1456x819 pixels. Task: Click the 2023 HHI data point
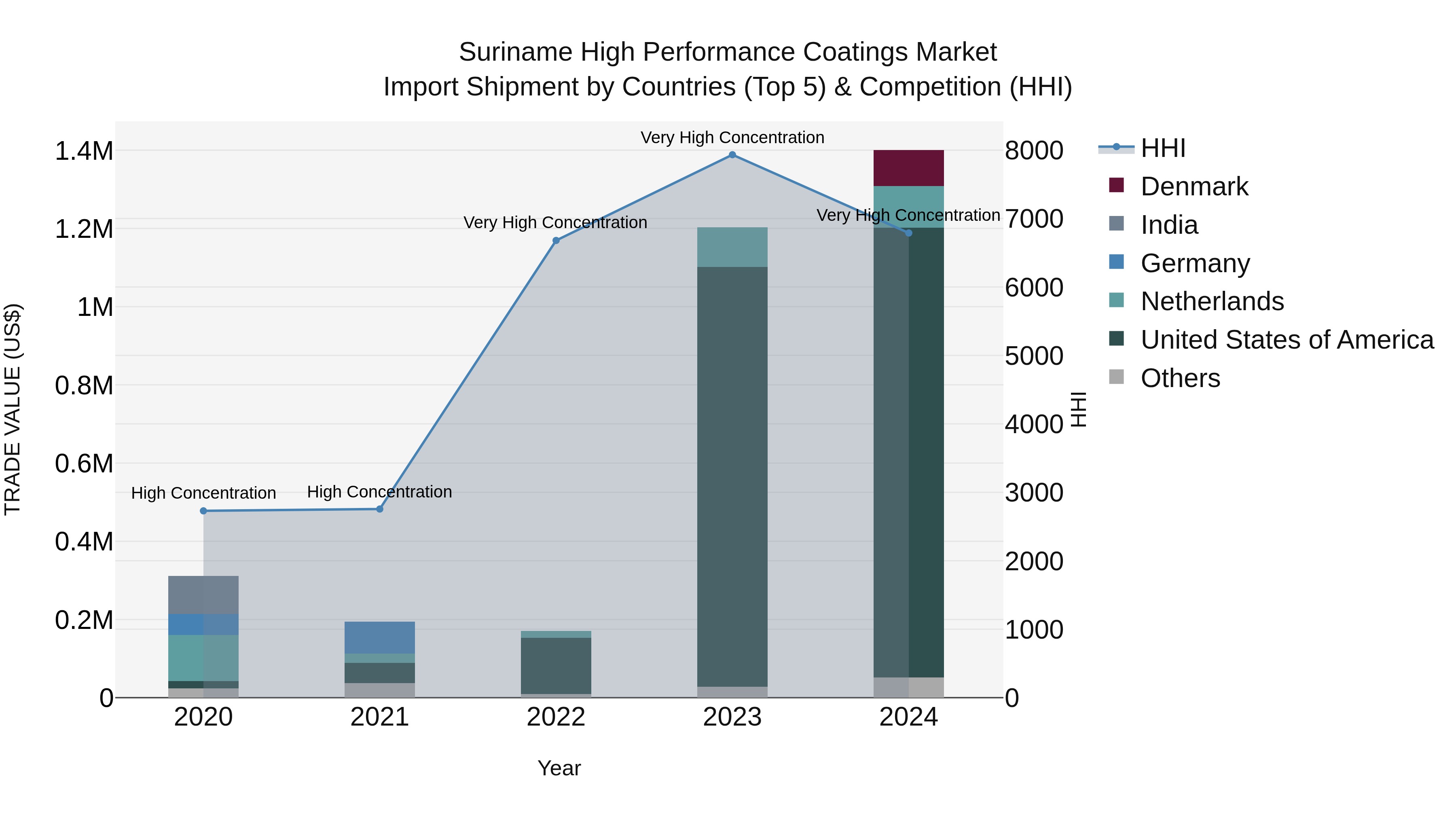coord(732,155)
